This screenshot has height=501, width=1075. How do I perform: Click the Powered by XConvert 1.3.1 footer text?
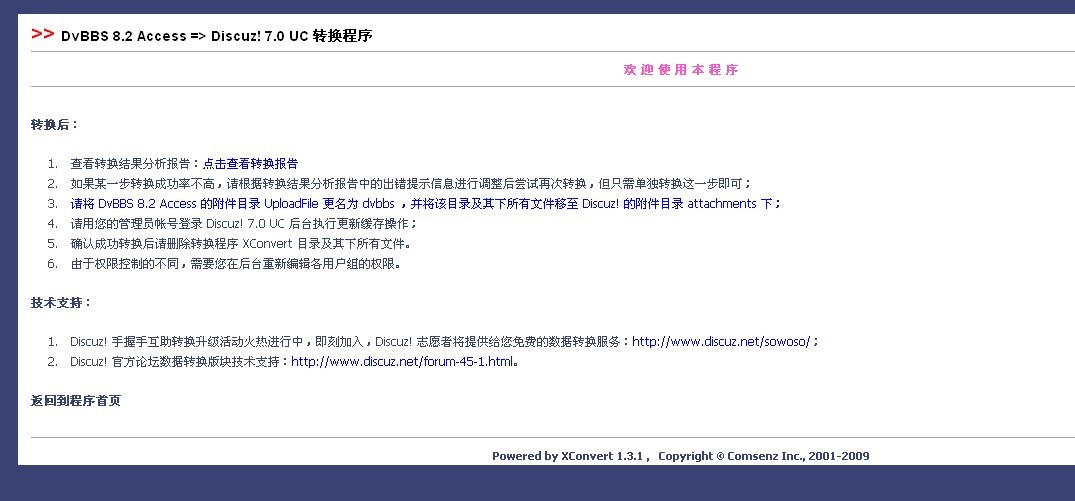point(570,456)
